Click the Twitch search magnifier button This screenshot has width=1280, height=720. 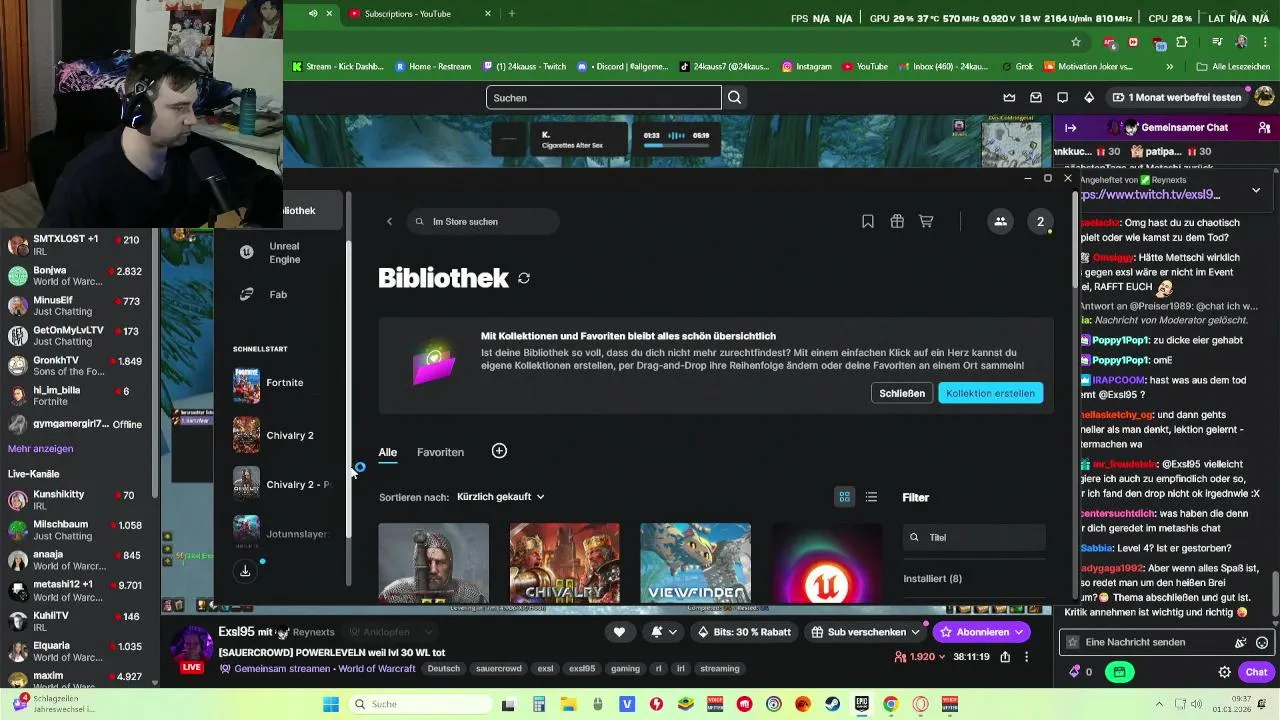[x=735, y=97]
